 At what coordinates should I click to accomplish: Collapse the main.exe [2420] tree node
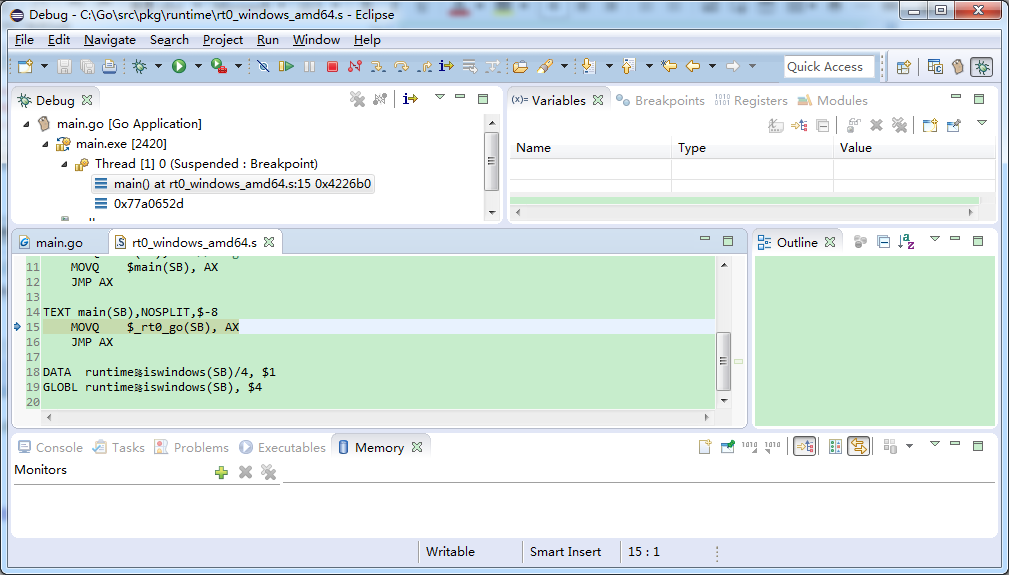tap(45, 144)
